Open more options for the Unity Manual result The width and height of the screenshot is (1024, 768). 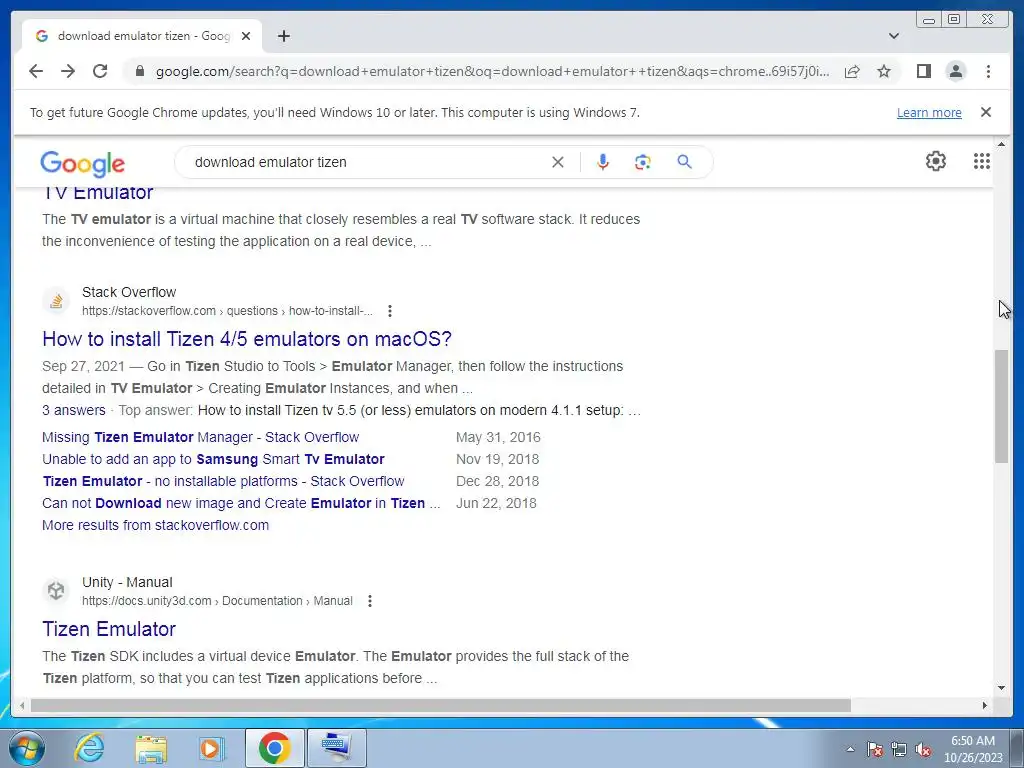coord(370,601)
